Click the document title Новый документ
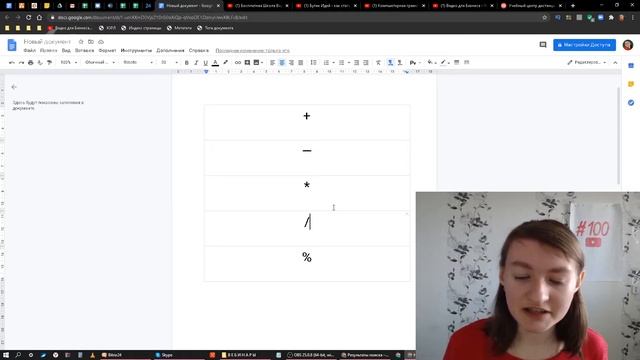 point(47,42)
